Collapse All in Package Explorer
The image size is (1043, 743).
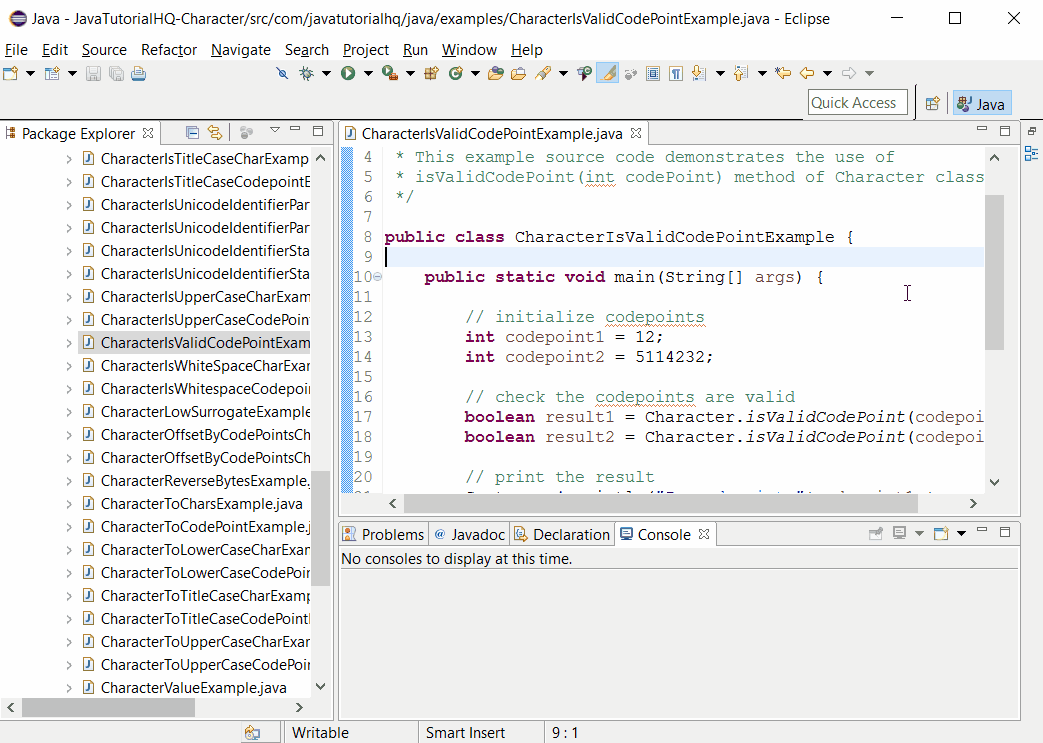pos(192,133)
